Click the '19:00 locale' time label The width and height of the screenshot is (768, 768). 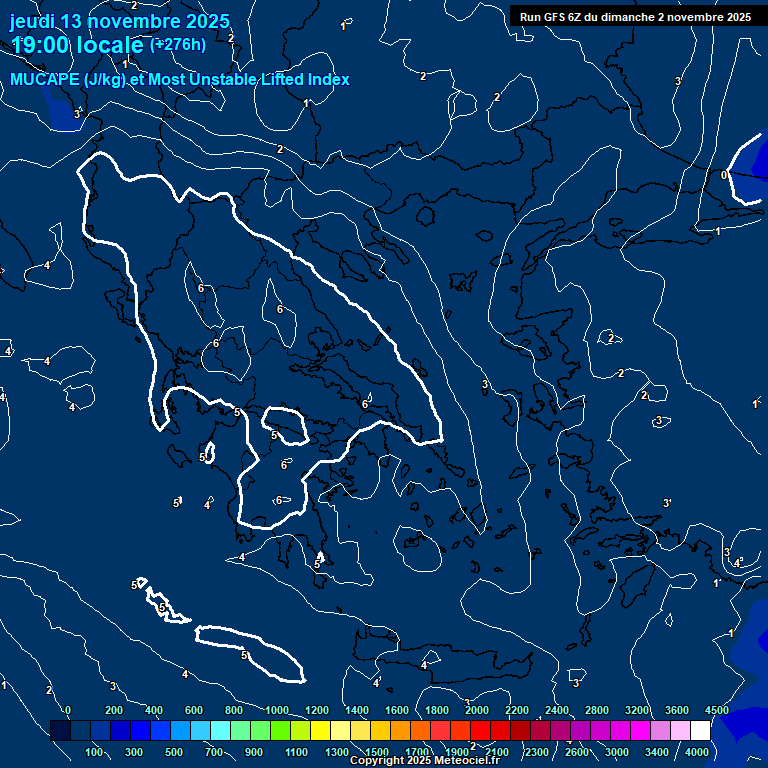[77, 45]
